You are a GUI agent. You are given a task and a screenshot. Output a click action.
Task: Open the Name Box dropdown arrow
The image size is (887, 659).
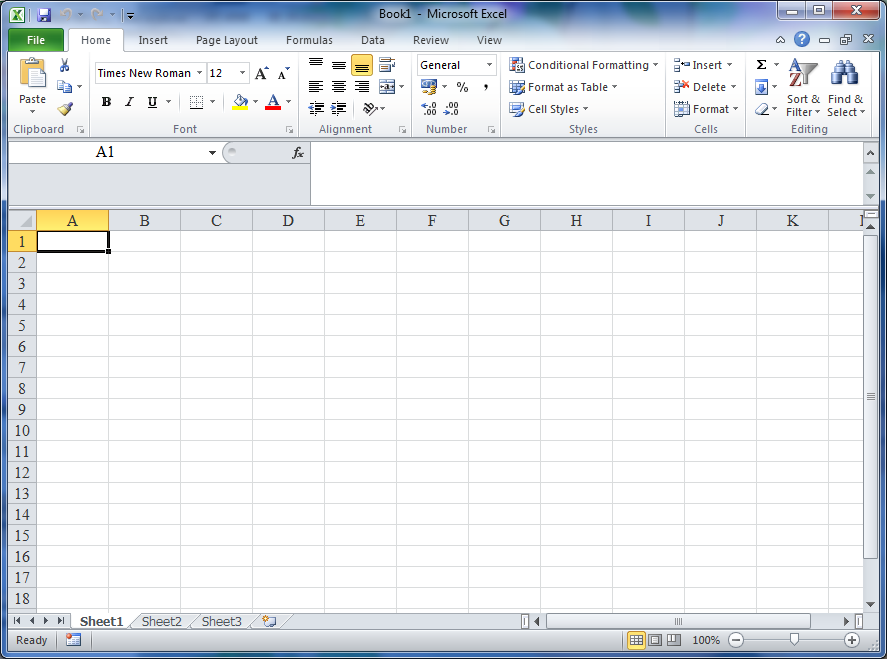click(x=212, y=152)
